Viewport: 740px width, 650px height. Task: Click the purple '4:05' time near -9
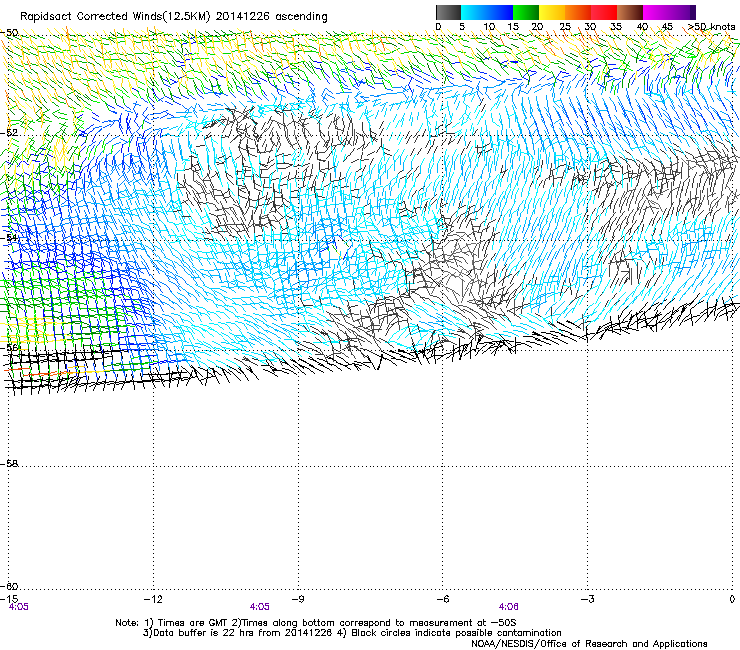(260, 607)
